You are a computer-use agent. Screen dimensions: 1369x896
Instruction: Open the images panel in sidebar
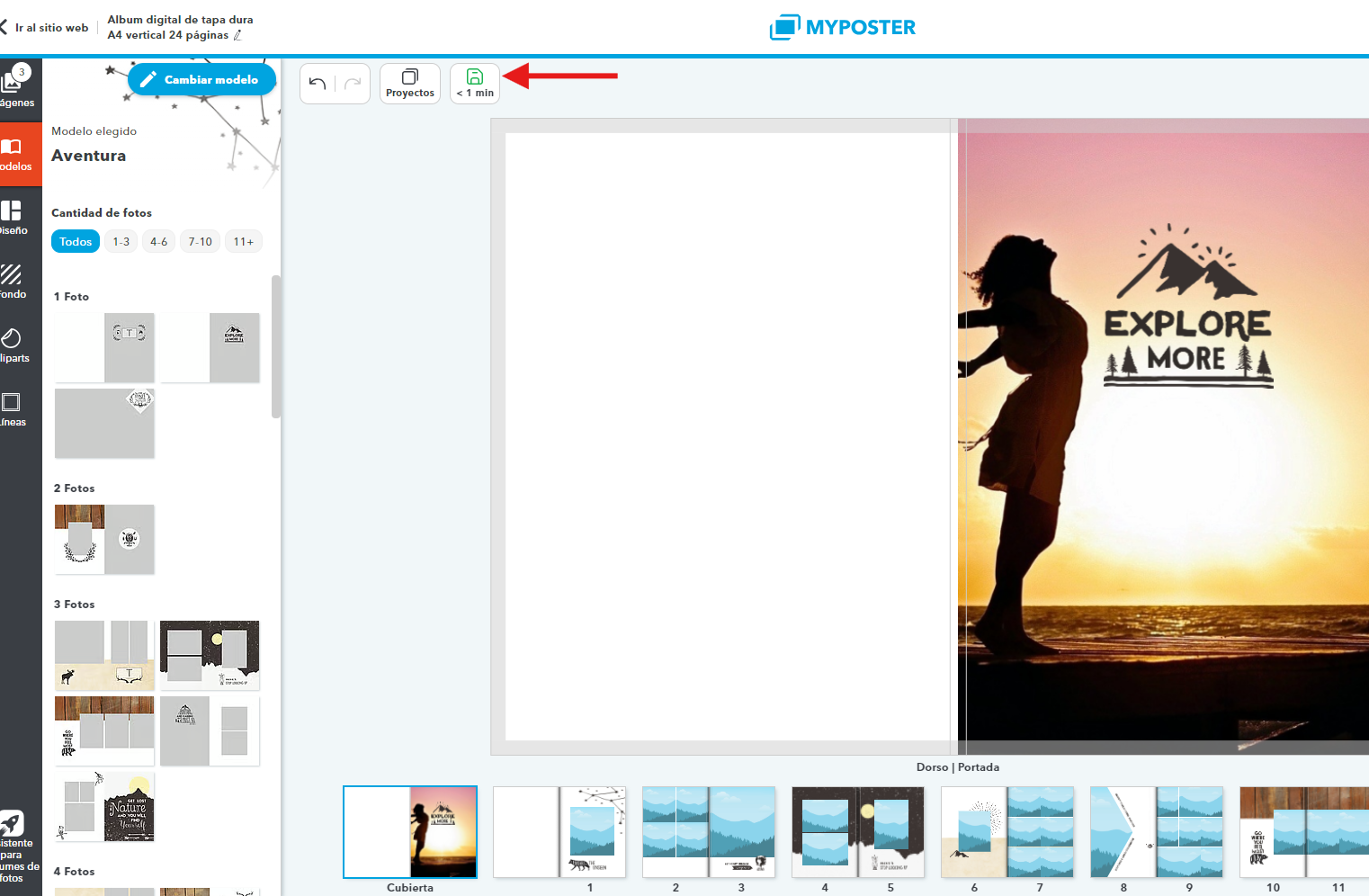tap(19, 89)
